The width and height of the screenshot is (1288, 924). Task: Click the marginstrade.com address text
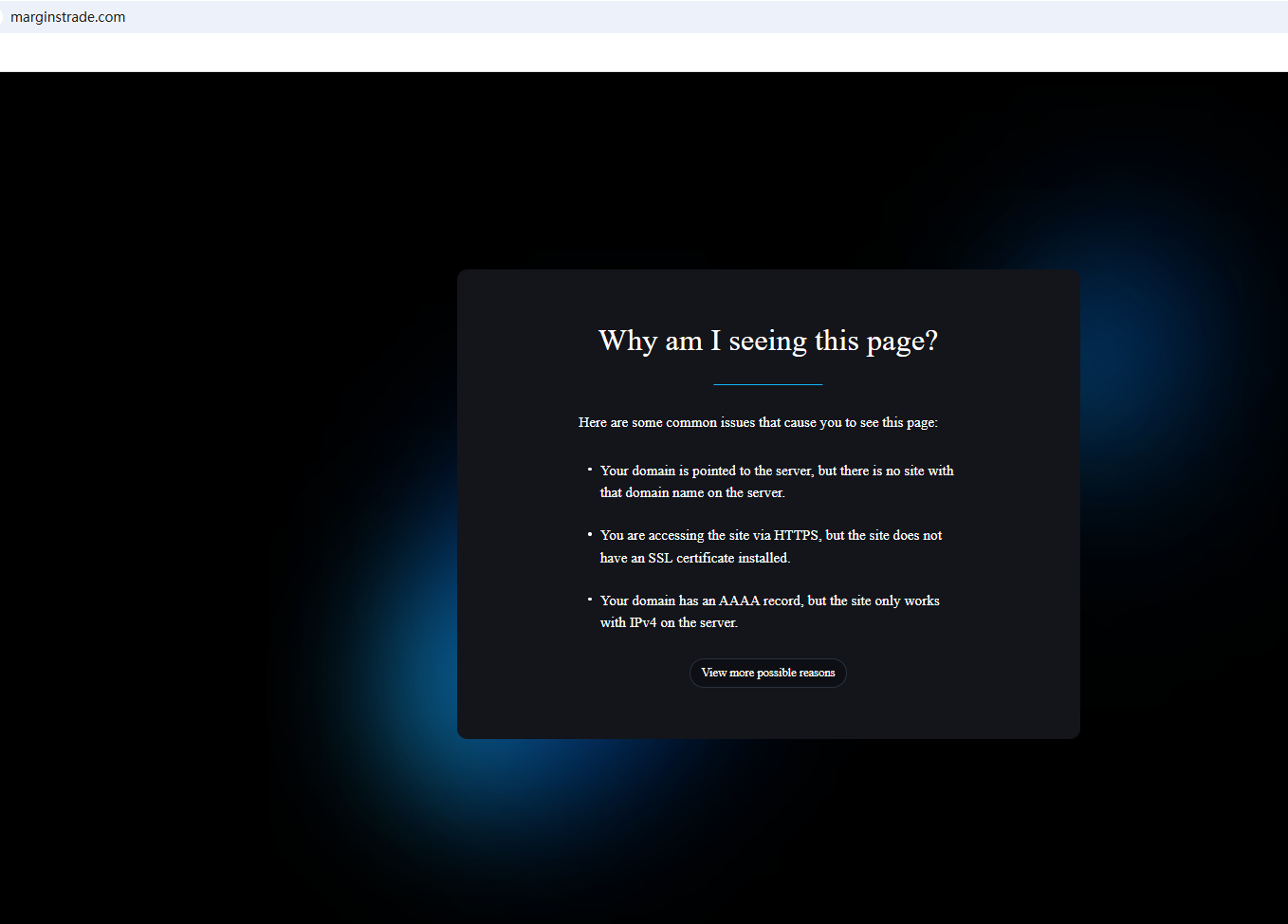pyautogui.click(x=68, y=17)
